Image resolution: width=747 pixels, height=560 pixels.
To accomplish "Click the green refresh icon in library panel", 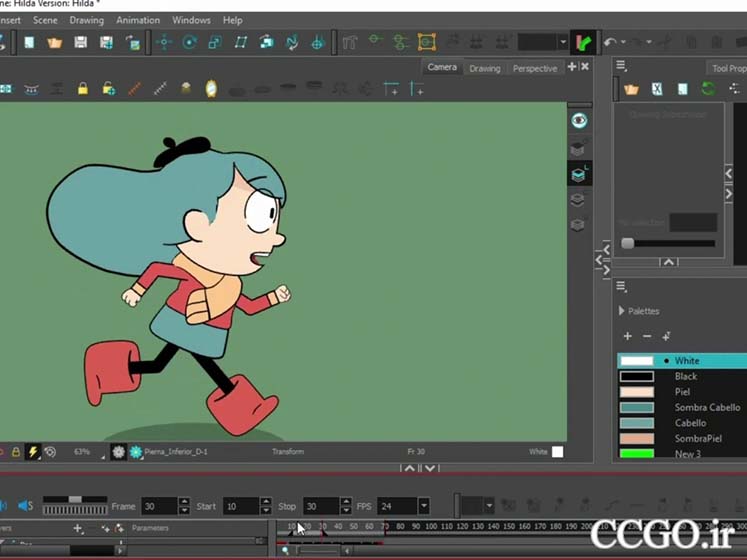I will pyautogui.click(x=708, y=89).
